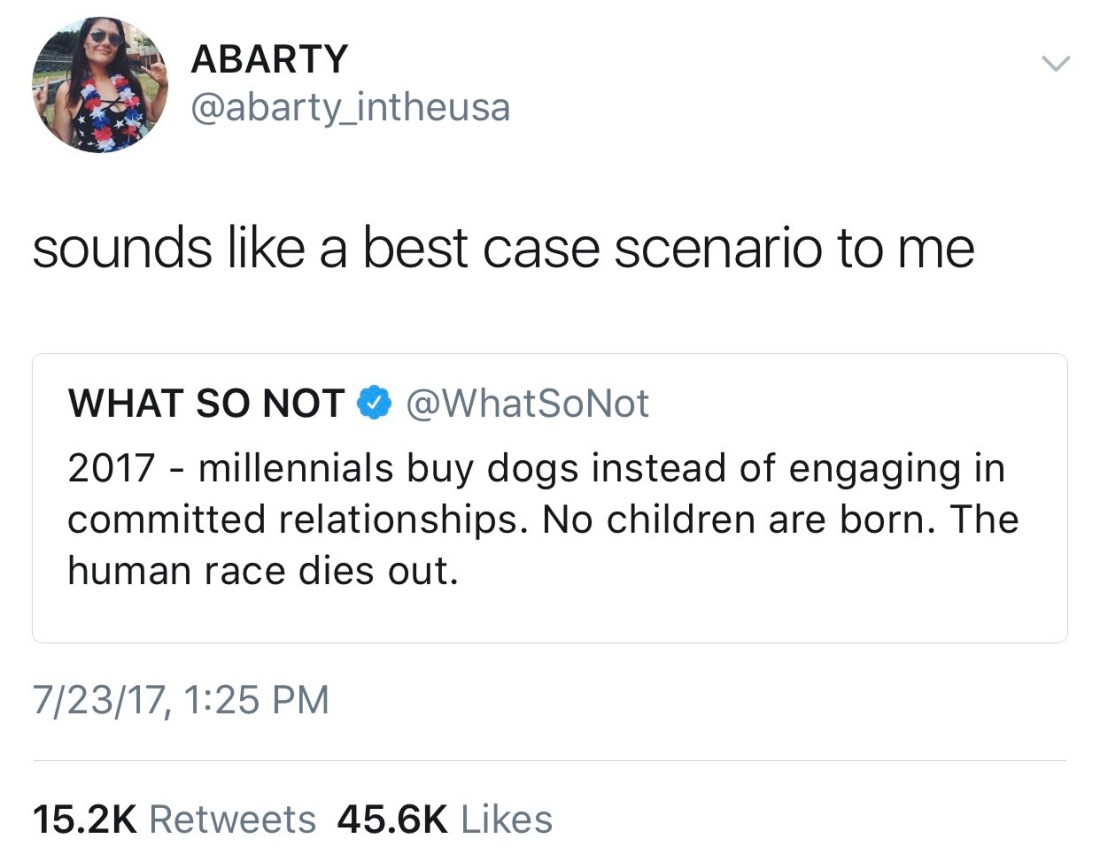Click the word "born" in quoted tweet

coord(884,520)
